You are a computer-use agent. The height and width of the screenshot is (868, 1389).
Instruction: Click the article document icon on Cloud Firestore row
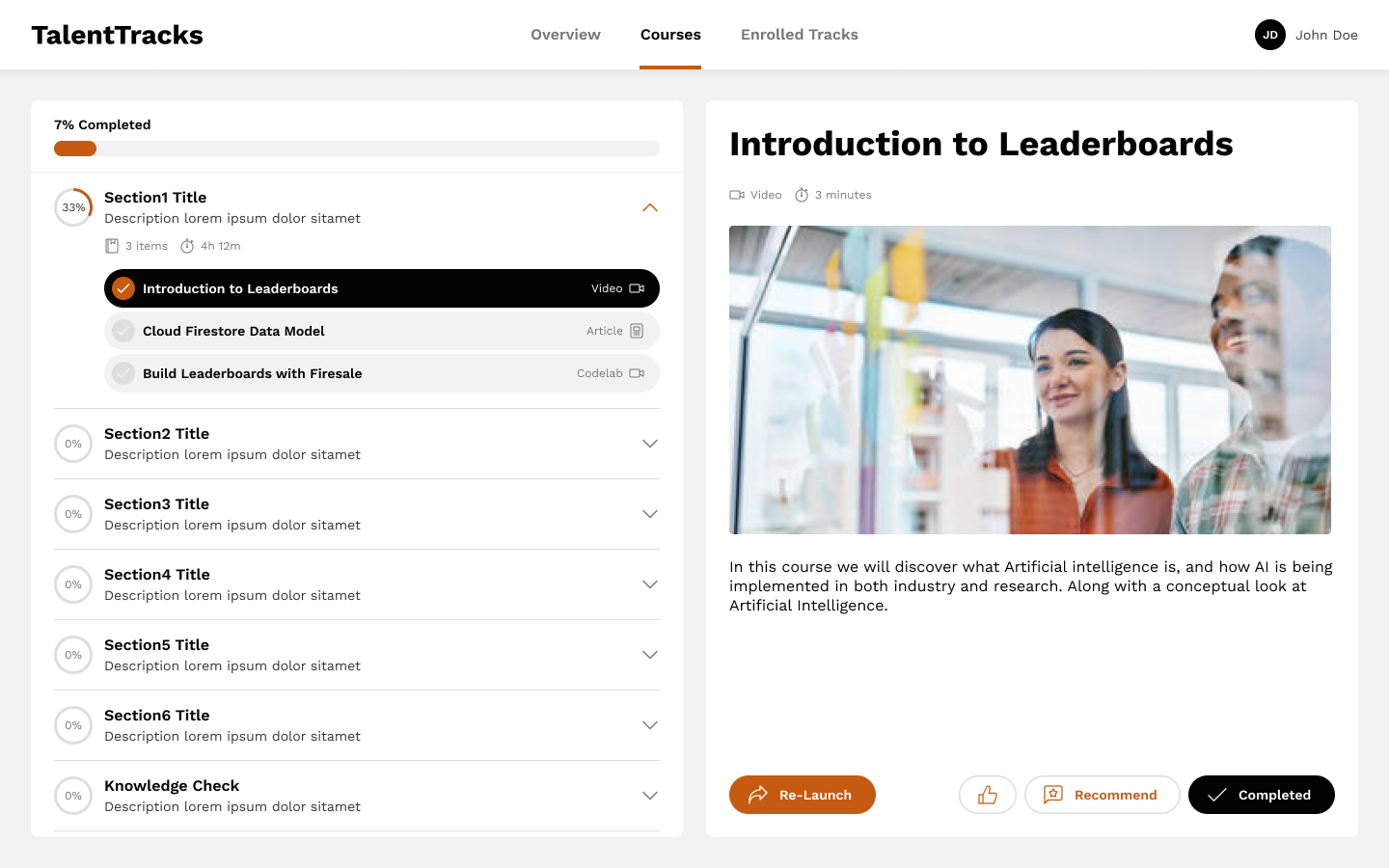(637, 331)
